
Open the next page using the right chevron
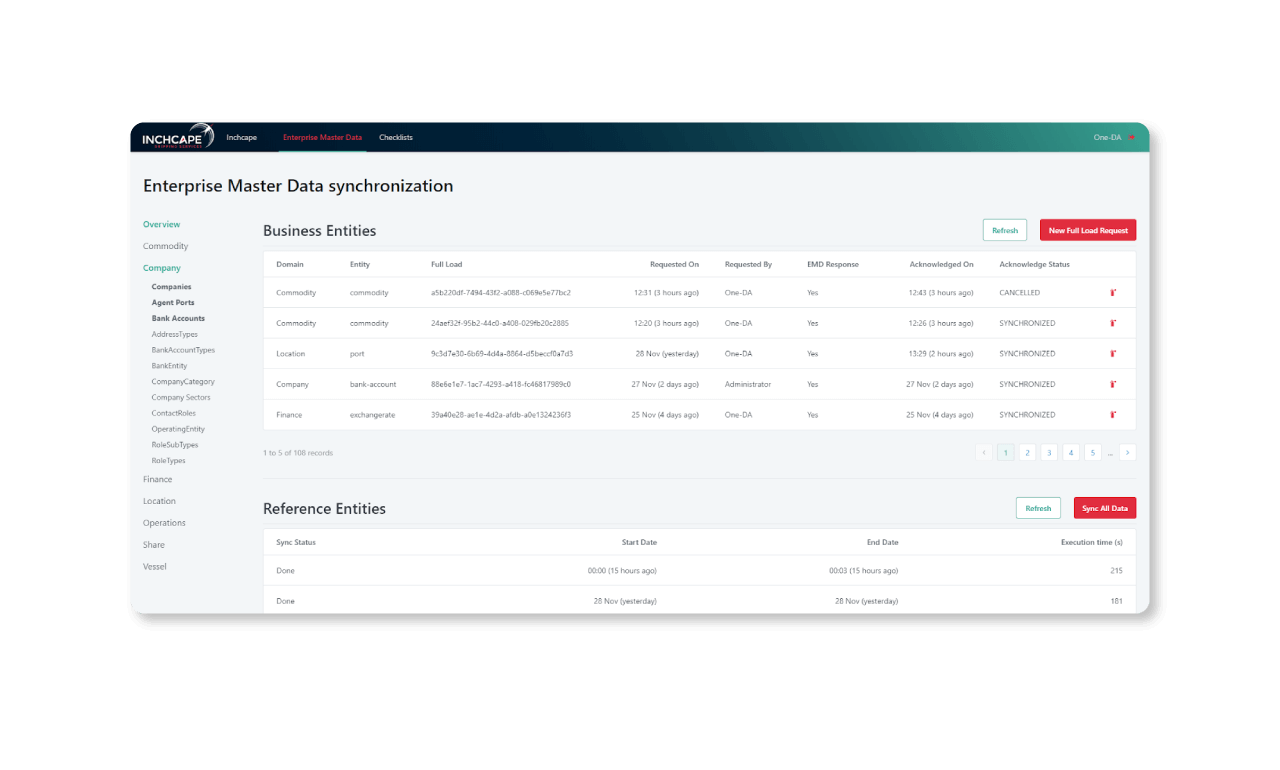[1128, 452]
